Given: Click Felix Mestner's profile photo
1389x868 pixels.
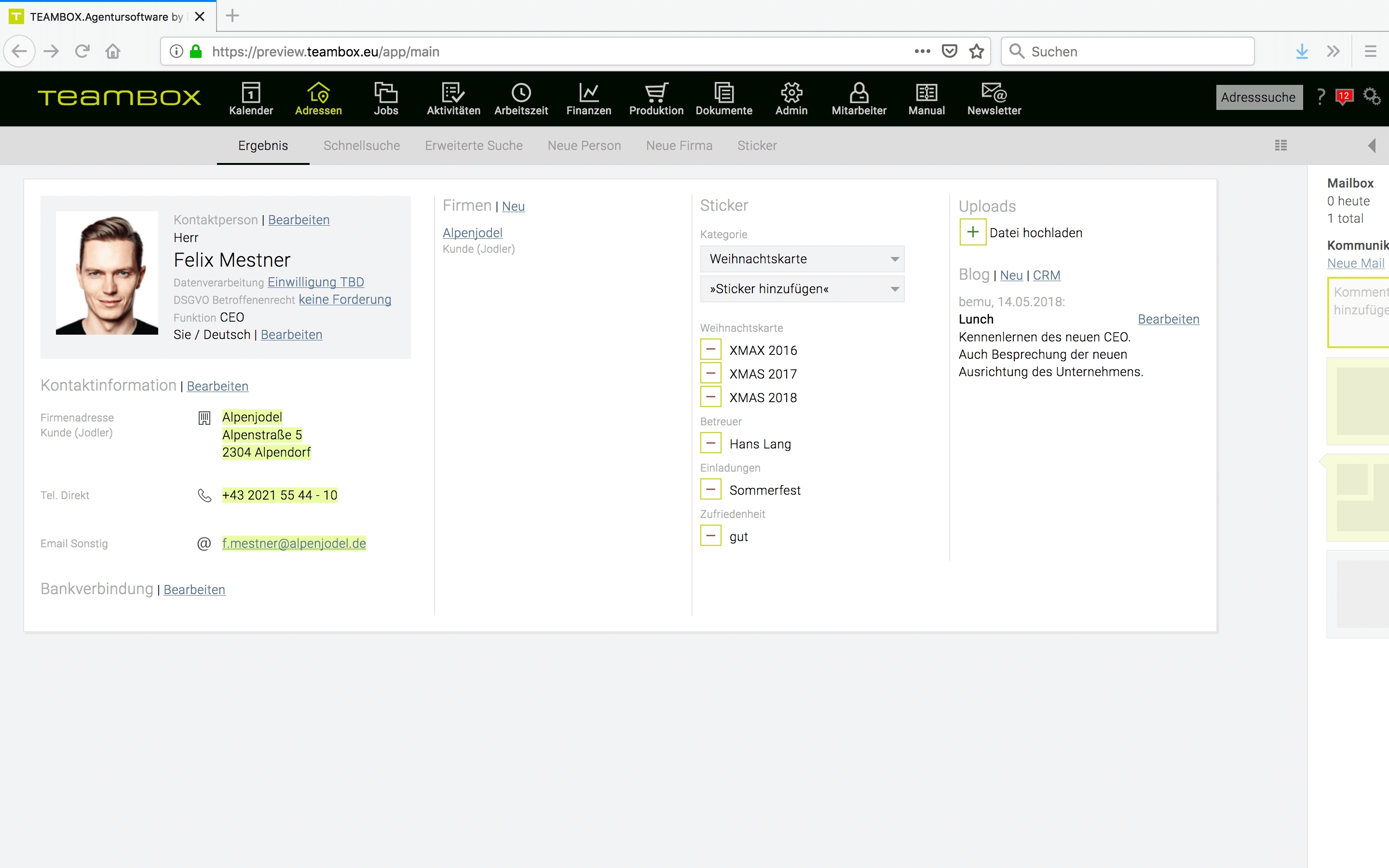Looking at the screenshot, I should [107, 272].
